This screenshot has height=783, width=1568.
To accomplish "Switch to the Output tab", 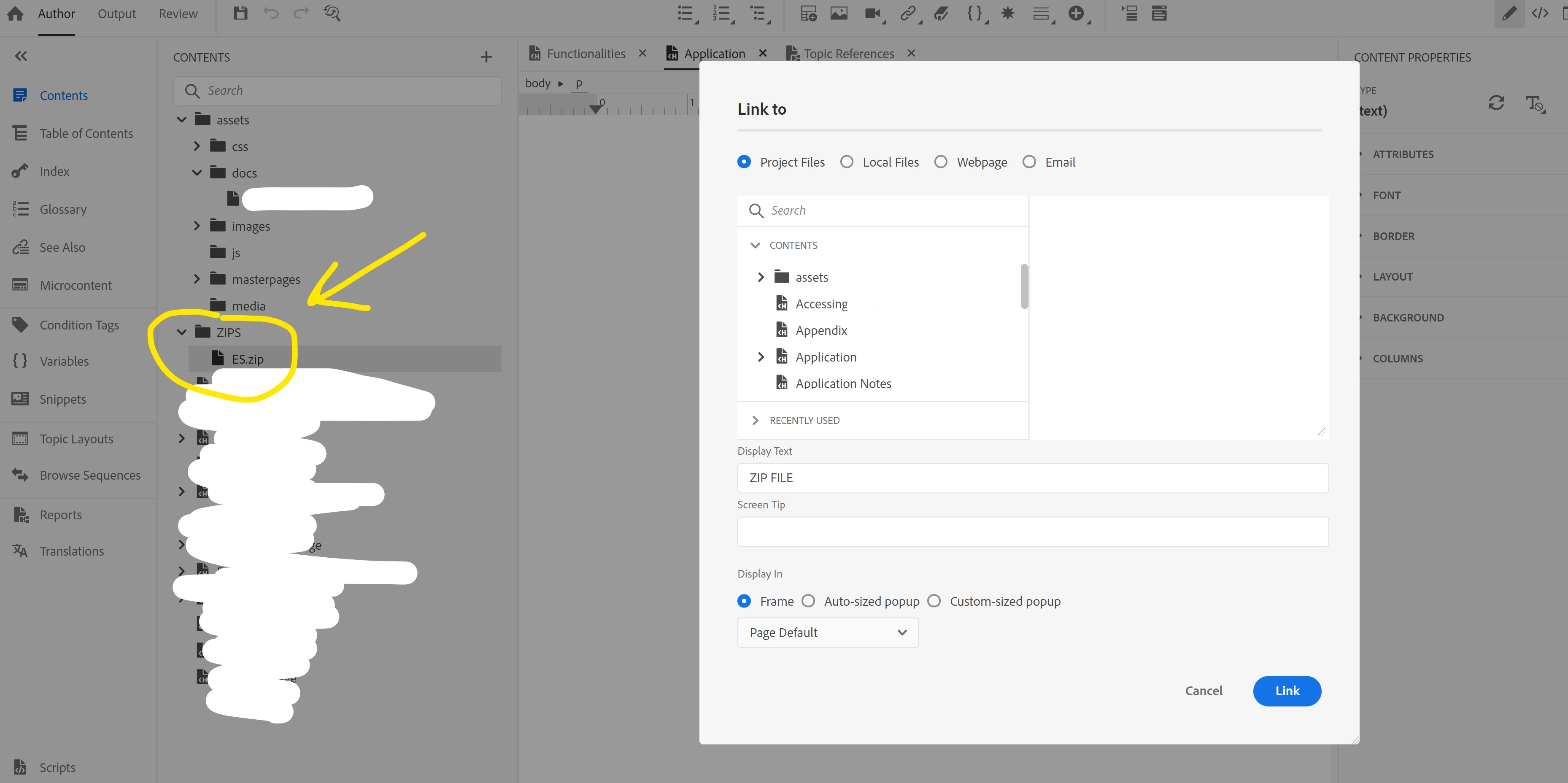I will point(116,13).
